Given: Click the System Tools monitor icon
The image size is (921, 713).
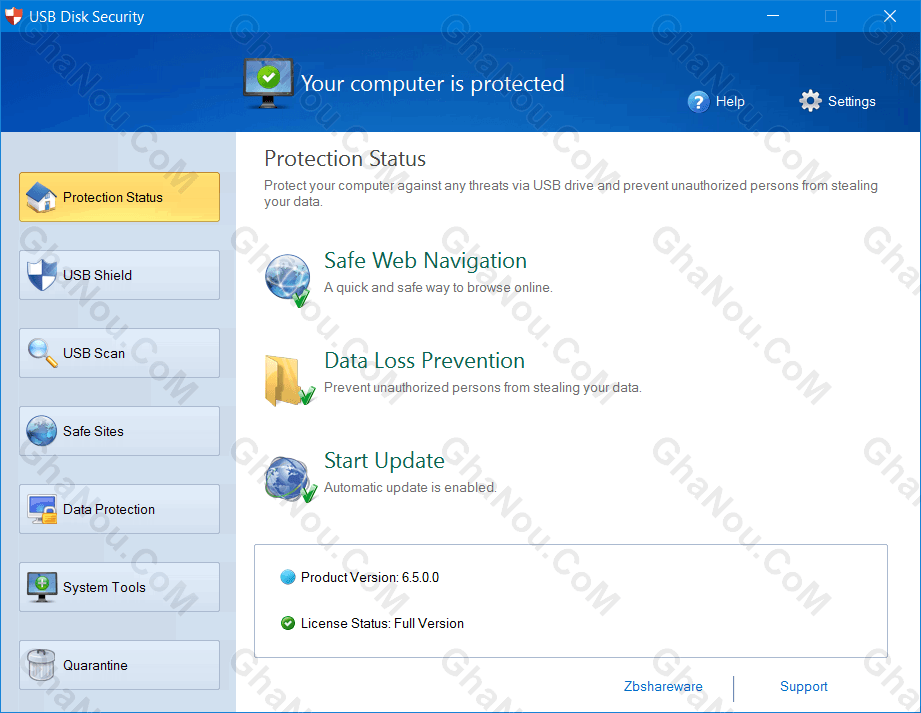Looking at the screenshot, I should tap(42, 587).
